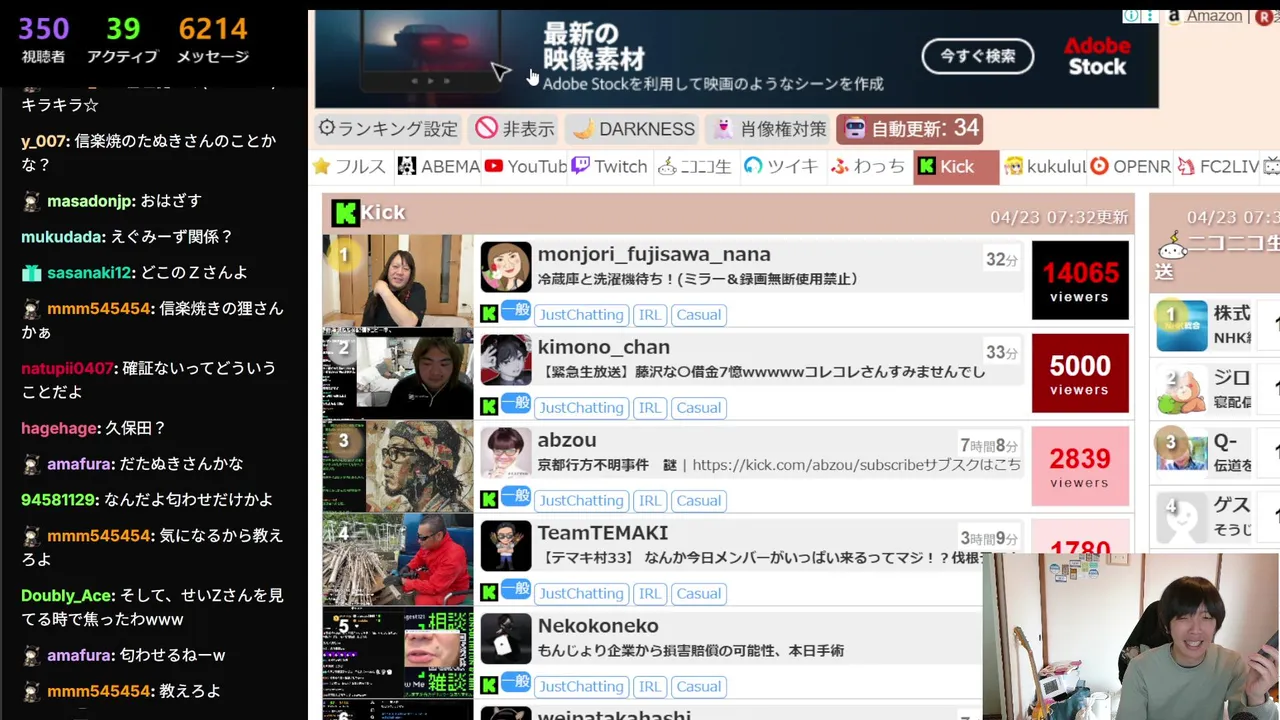Click 2839 viewers count box
Viewport: 1280px width, 720px height.
(x=1080, y=467)
